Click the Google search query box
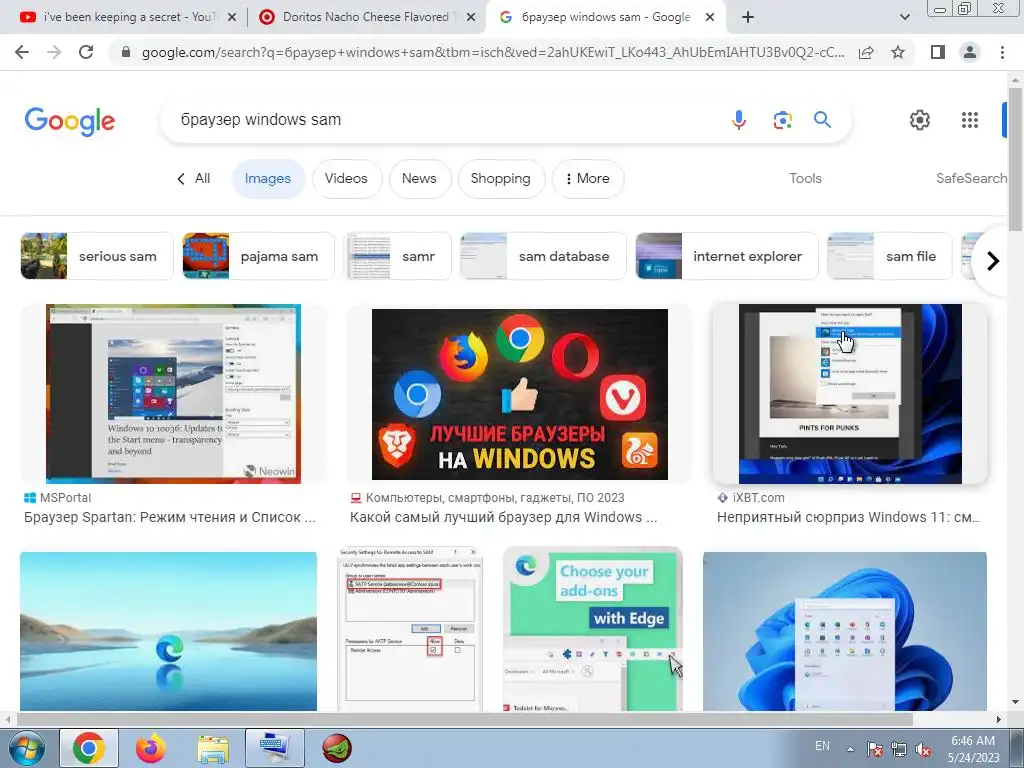This screenshot has height=768, width=1024. pyautogui.click(x=444, y=120)
